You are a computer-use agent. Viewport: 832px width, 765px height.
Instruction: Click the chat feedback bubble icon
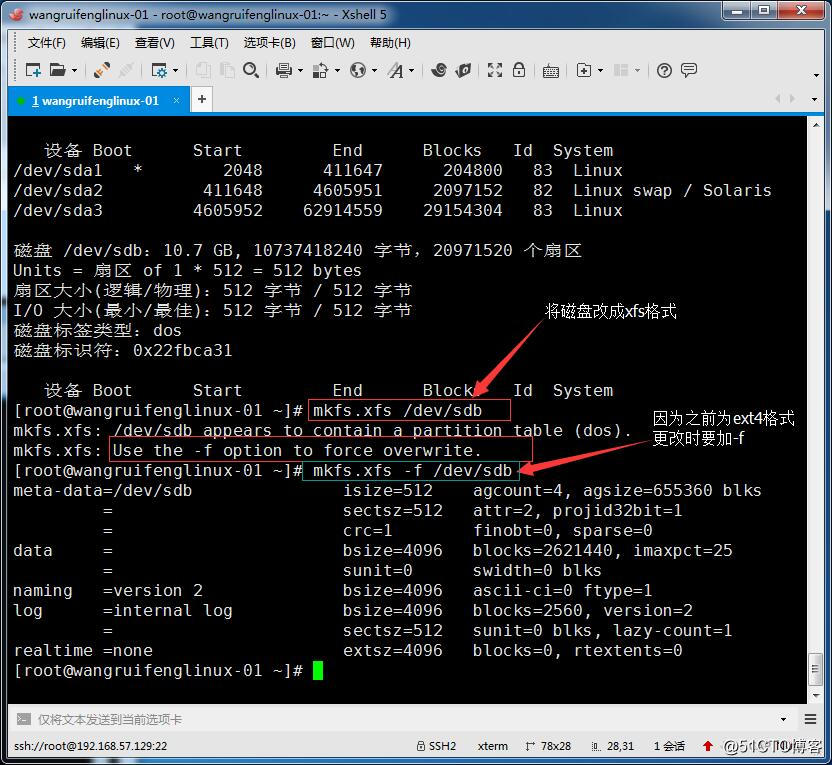coord(689,70)
